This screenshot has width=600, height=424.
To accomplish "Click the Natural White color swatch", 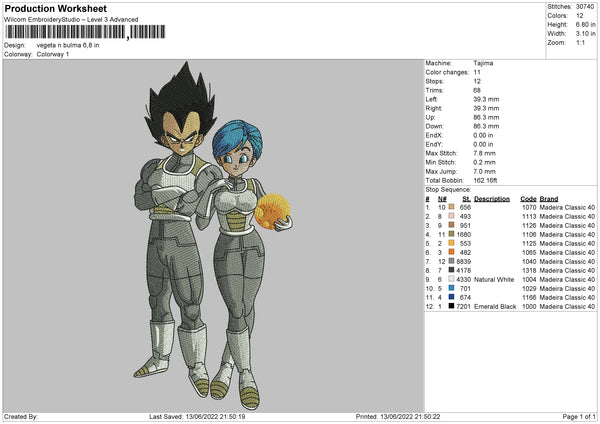I will click(452, 279).
